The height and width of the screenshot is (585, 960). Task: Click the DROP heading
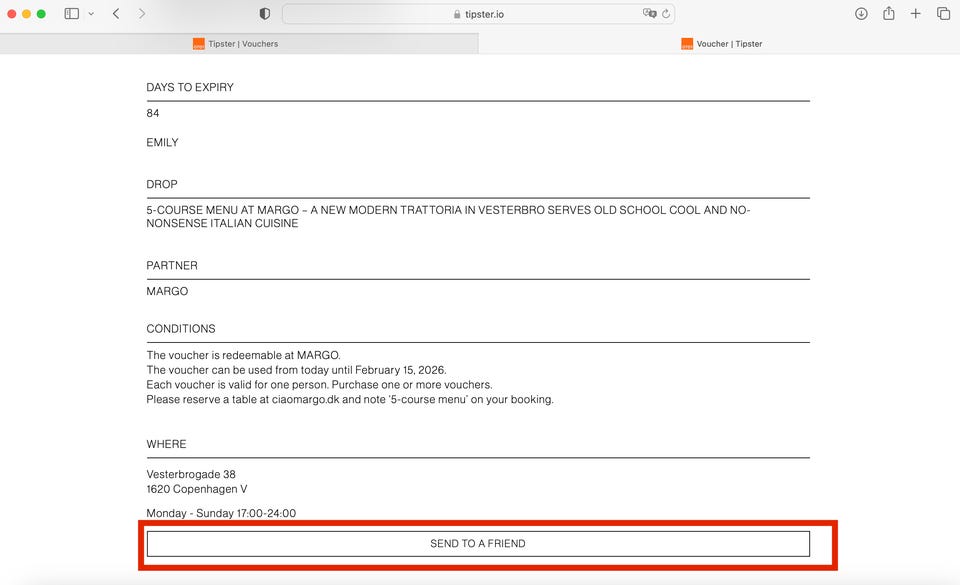point(162,184)
